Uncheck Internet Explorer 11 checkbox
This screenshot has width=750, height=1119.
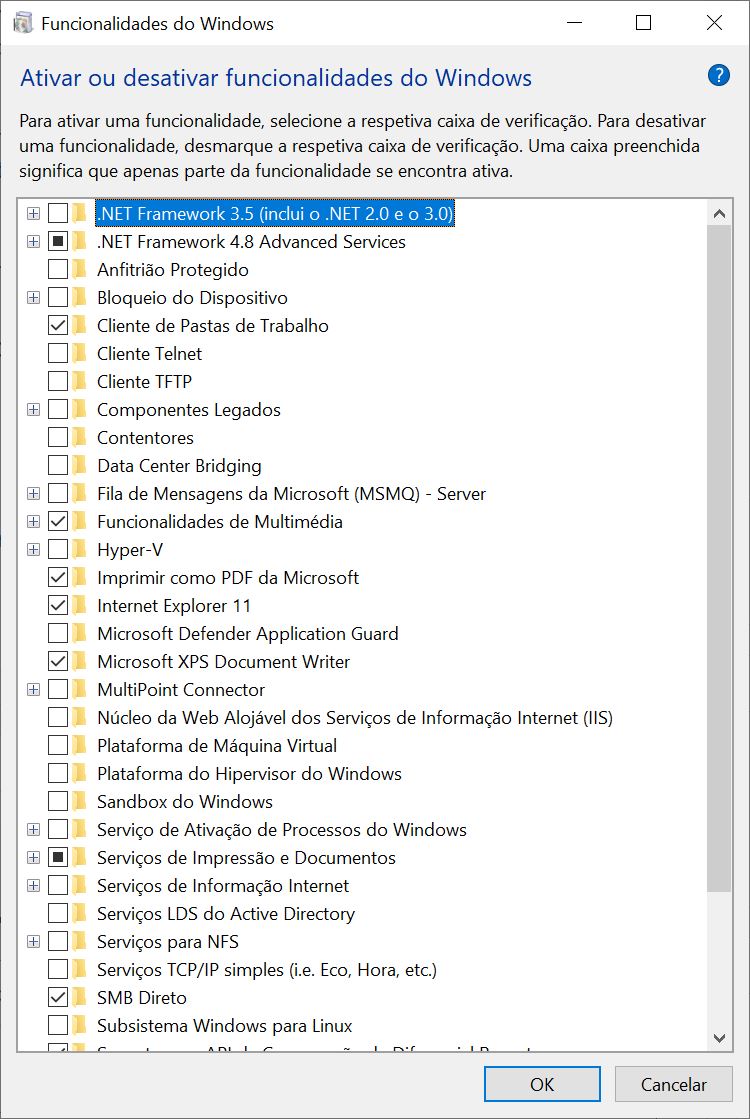(x=58, y=606)
